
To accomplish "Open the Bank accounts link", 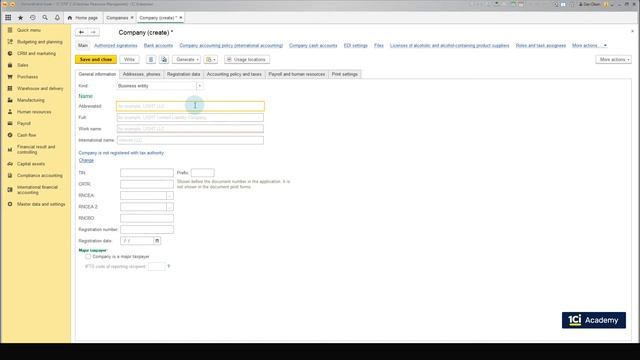I will point(158,46).
